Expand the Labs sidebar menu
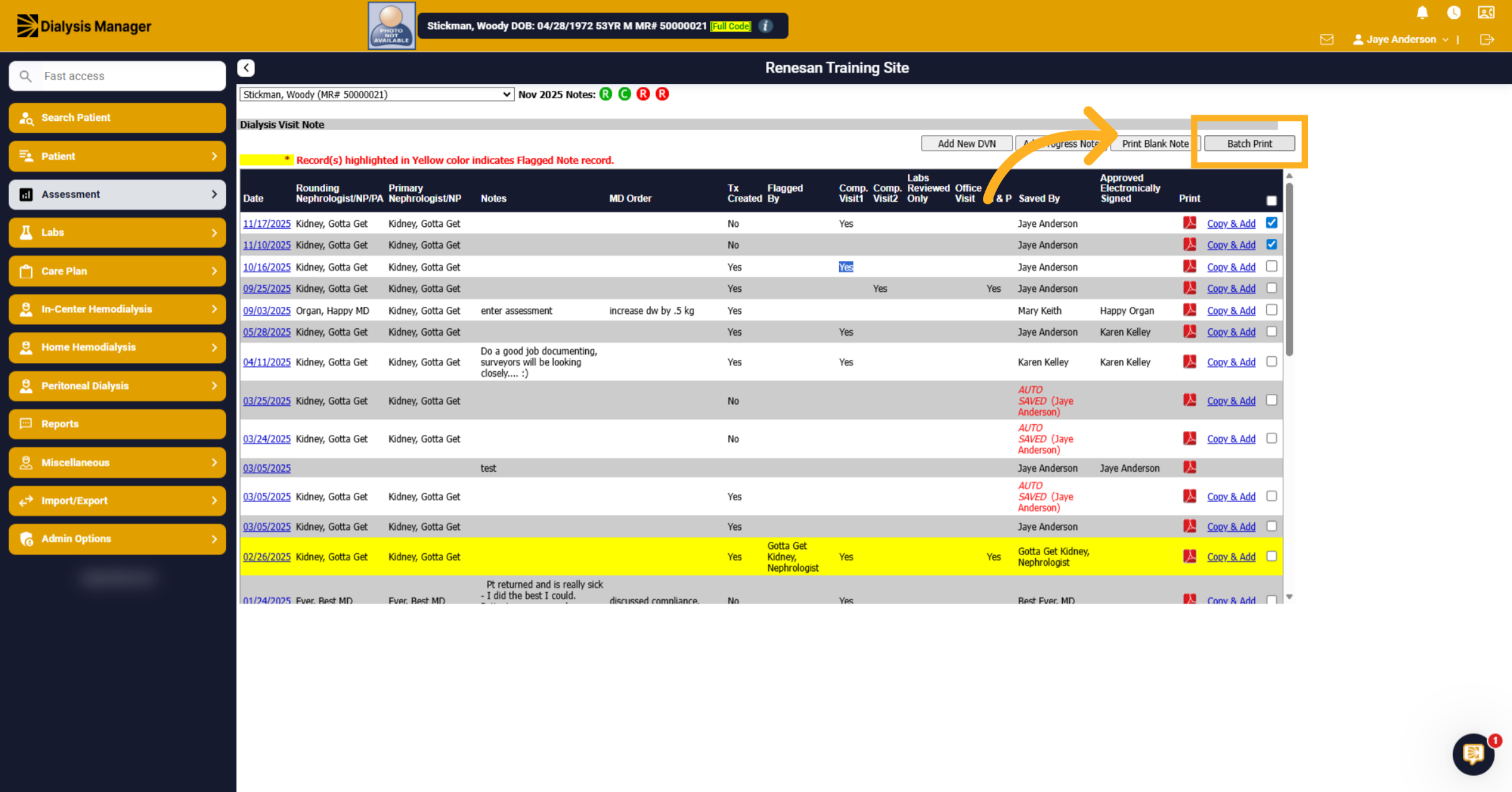Viewport: 1512px width, 792px height. (117, 232)
